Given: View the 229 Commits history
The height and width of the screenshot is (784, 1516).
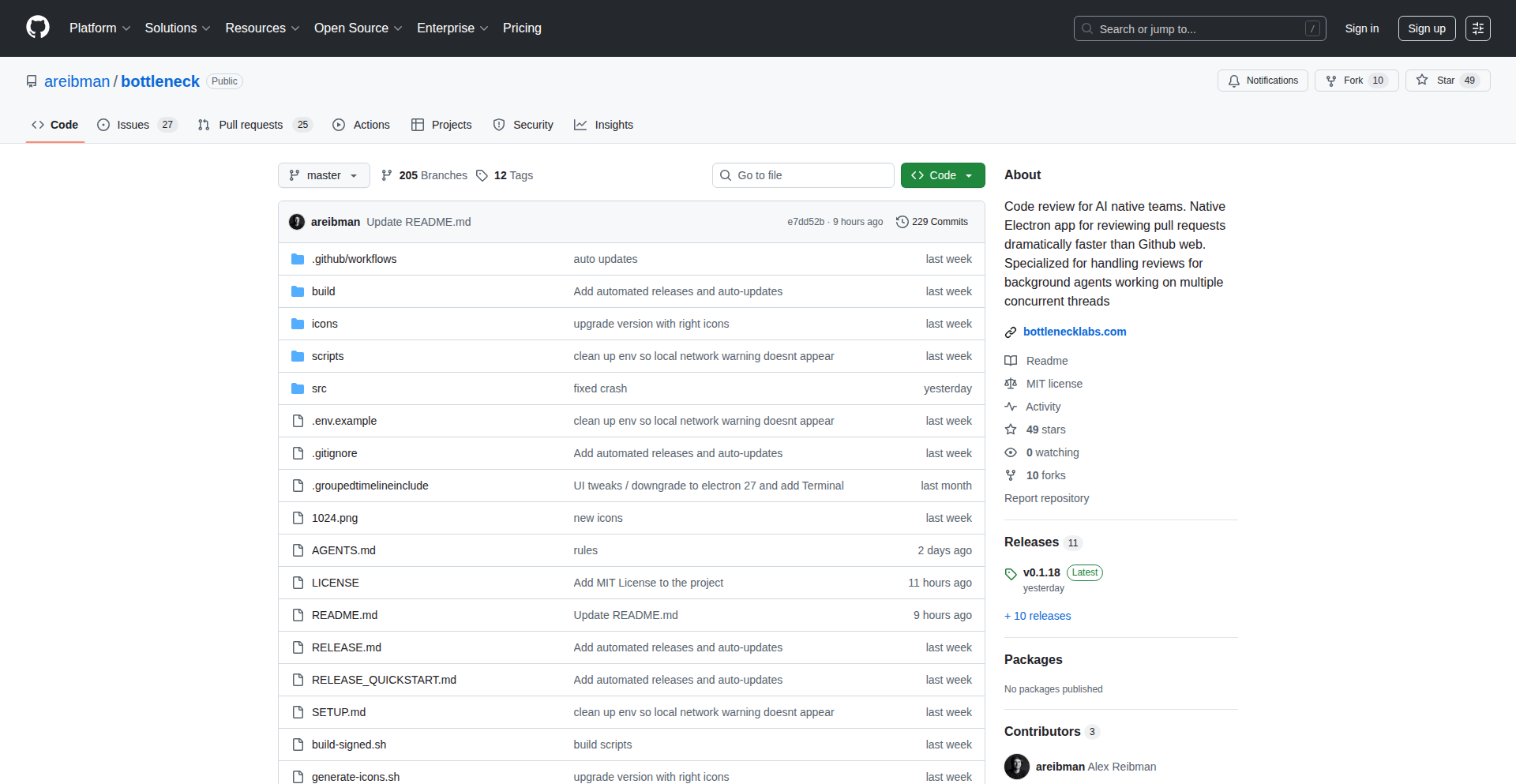Looking at the screenshot, I should pyautogui.click(x=932, y=222).
